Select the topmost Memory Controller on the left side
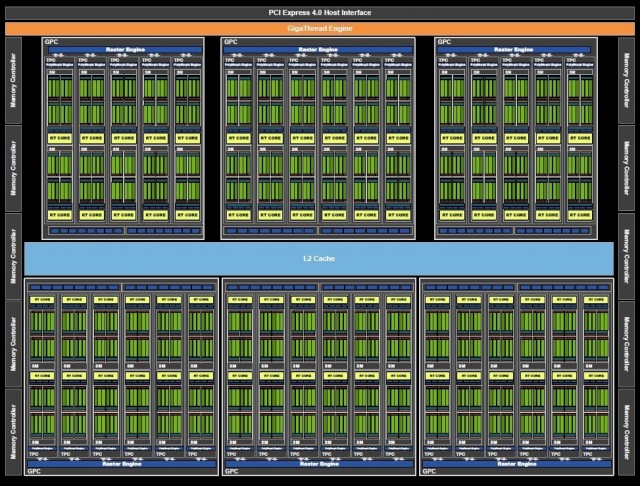 [x=13, y=80]
